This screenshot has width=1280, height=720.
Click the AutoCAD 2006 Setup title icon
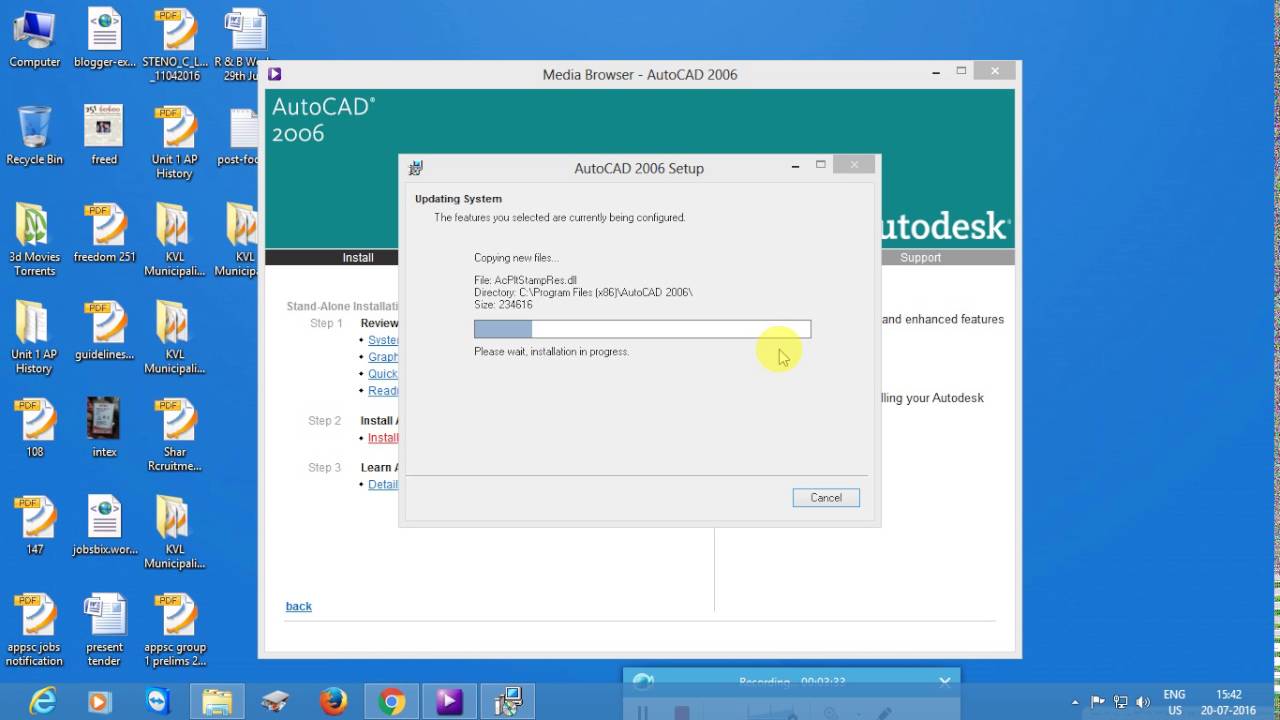coord(416,168)
